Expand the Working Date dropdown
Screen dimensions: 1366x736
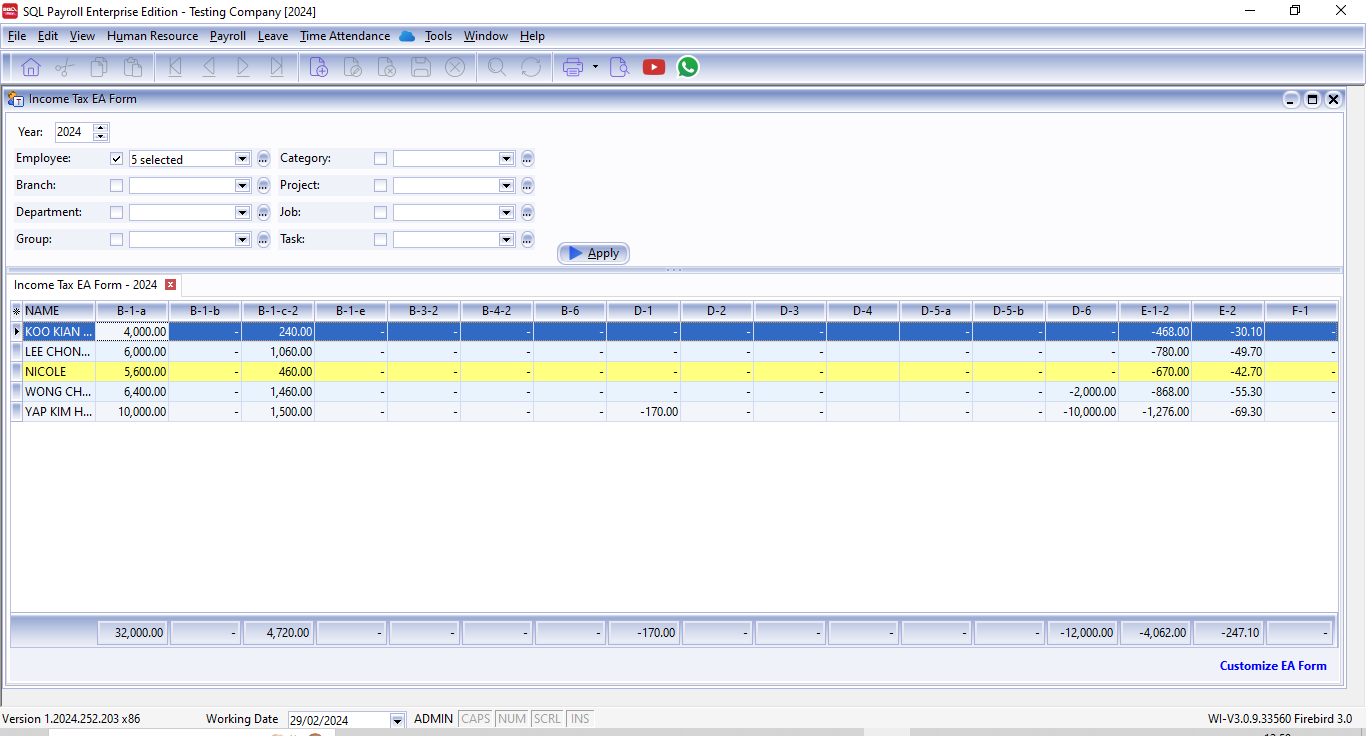coord(397,720)
